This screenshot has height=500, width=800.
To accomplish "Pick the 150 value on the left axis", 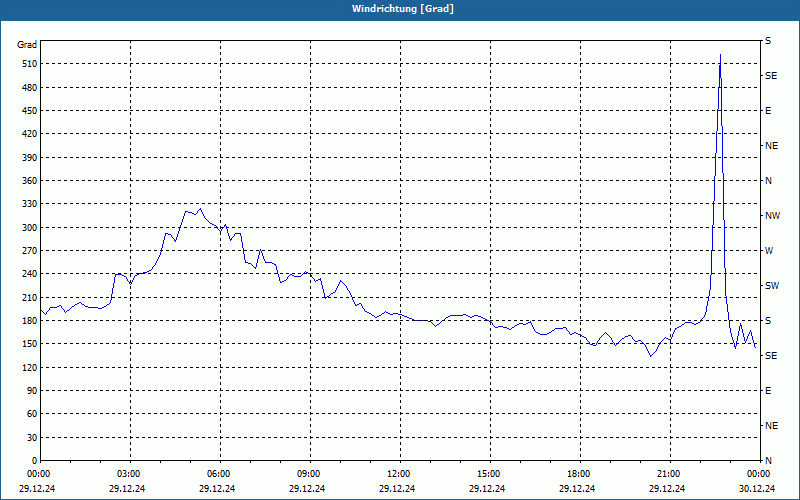I will [30, 344].
